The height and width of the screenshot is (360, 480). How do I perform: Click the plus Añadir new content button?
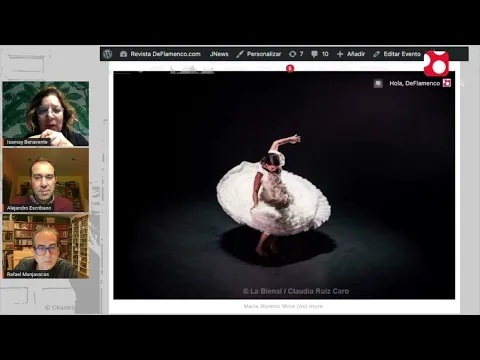point(351,54)
